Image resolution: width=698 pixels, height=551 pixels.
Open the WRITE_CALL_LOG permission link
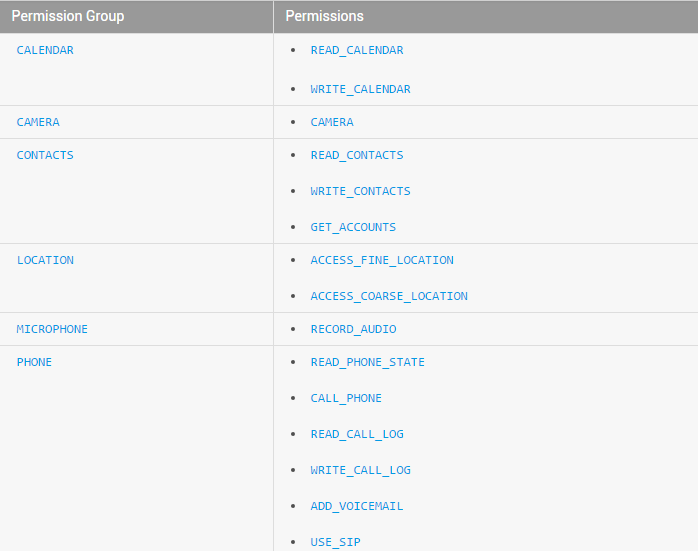click(360, 470)
